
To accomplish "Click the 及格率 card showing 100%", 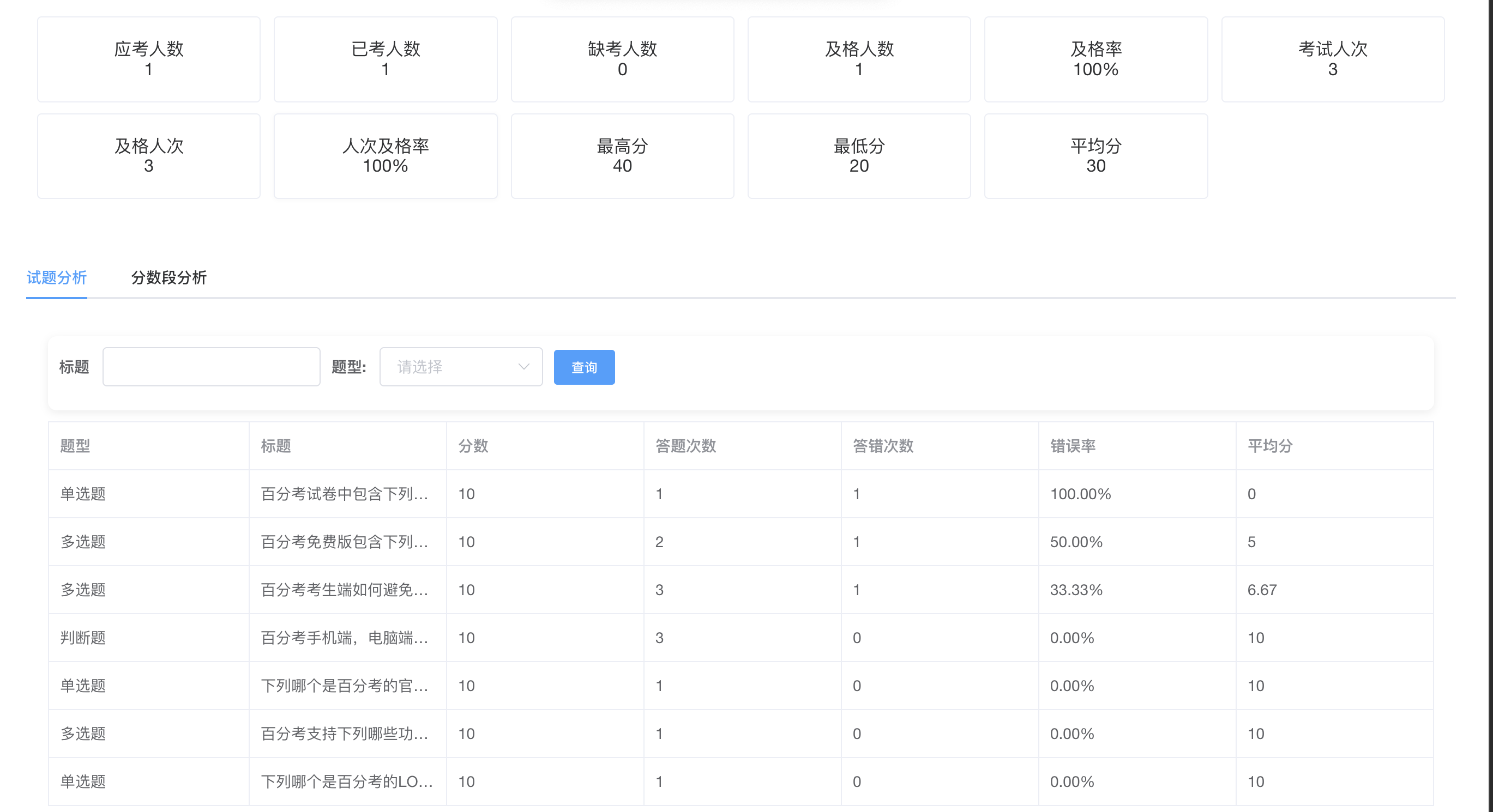I will coord(1095,58).
